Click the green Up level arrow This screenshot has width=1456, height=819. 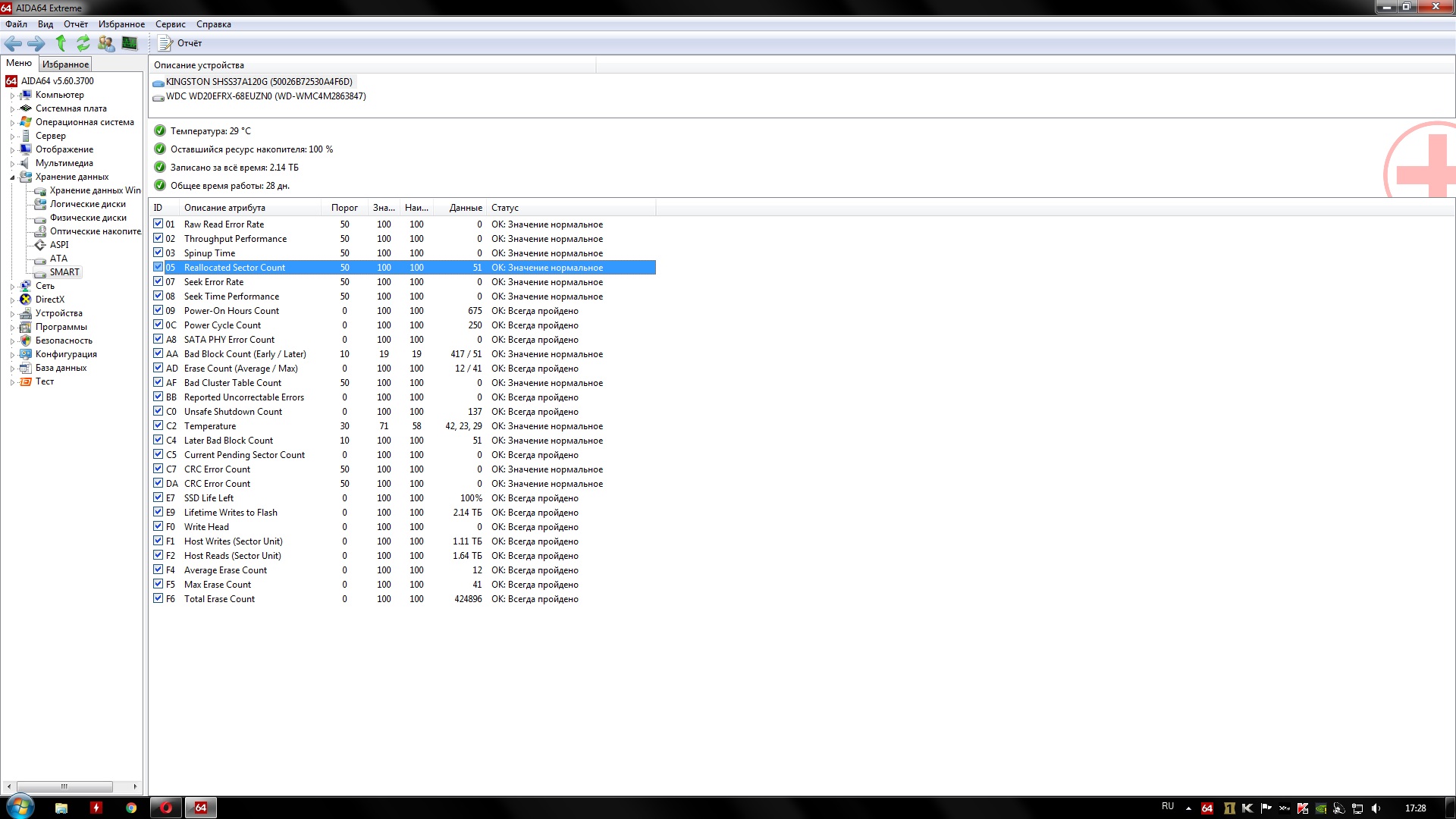click(61, 43)
